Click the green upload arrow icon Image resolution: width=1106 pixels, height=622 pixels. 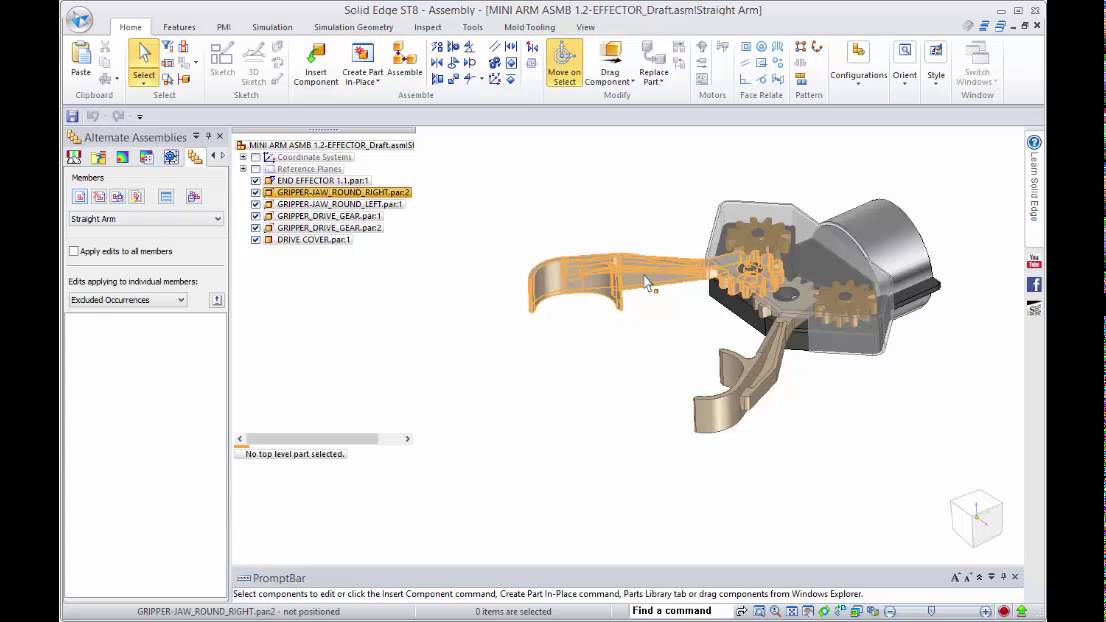pos(1021,611)
